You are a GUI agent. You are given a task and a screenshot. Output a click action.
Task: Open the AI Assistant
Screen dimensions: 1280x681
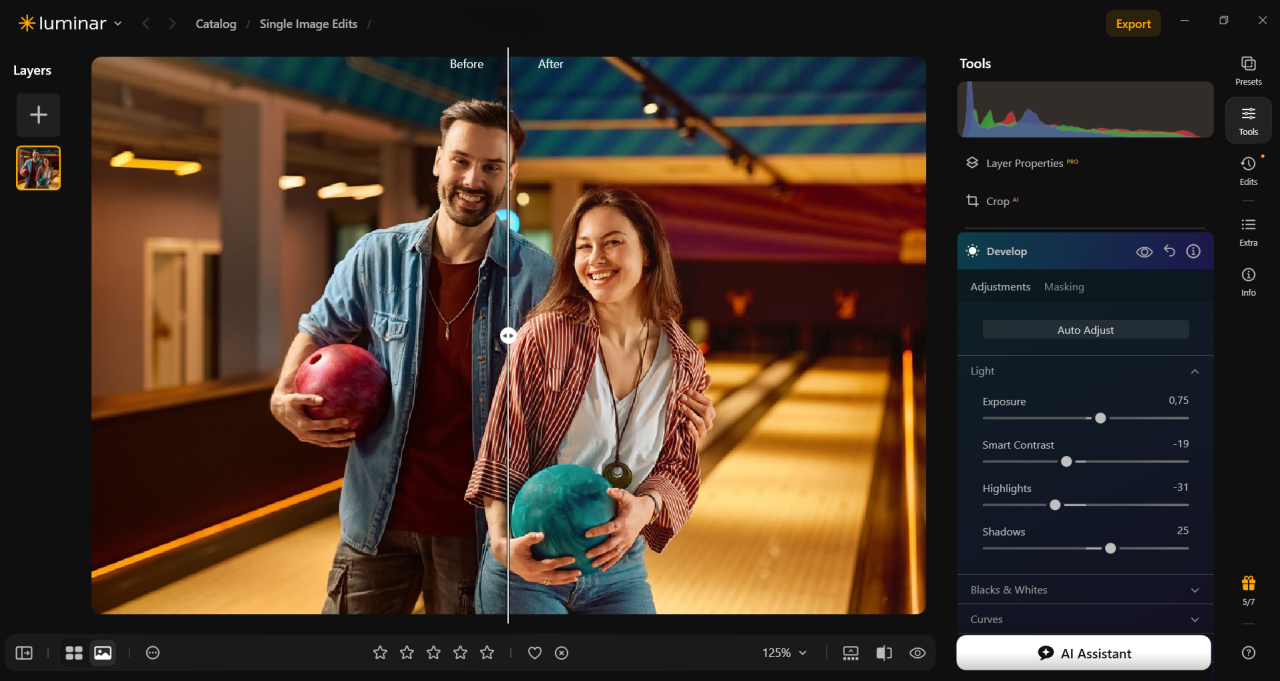point(1084,653)
